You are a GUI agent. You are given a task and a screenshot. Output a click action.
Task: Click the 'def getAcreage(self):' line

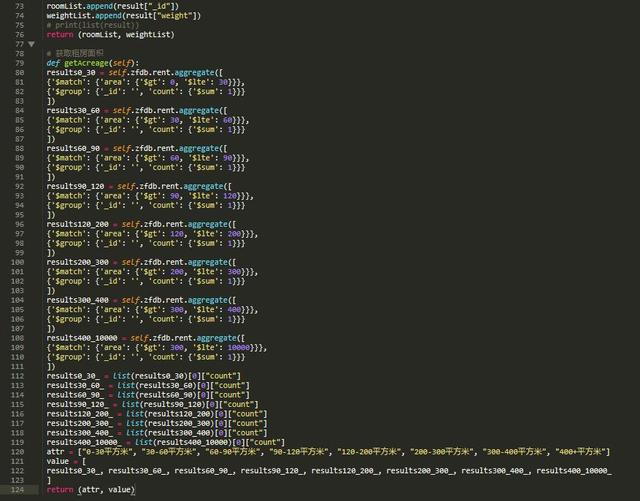pos(93,63)
